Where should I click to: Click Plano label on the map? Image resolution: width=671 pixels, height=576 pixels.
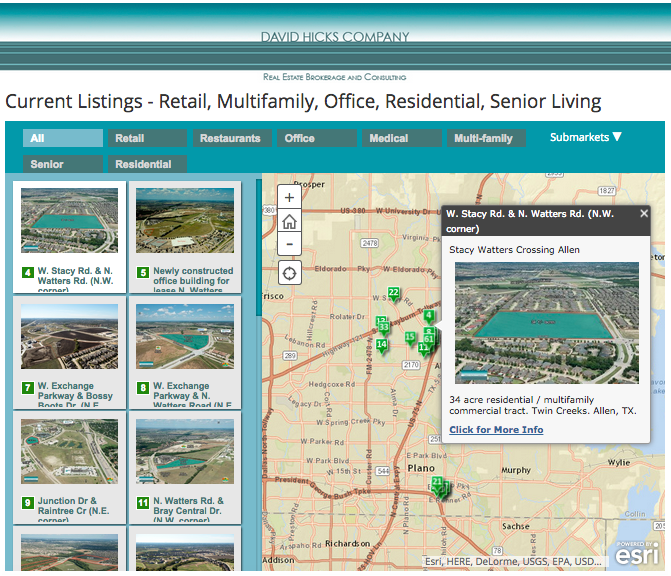coord(421,468)
